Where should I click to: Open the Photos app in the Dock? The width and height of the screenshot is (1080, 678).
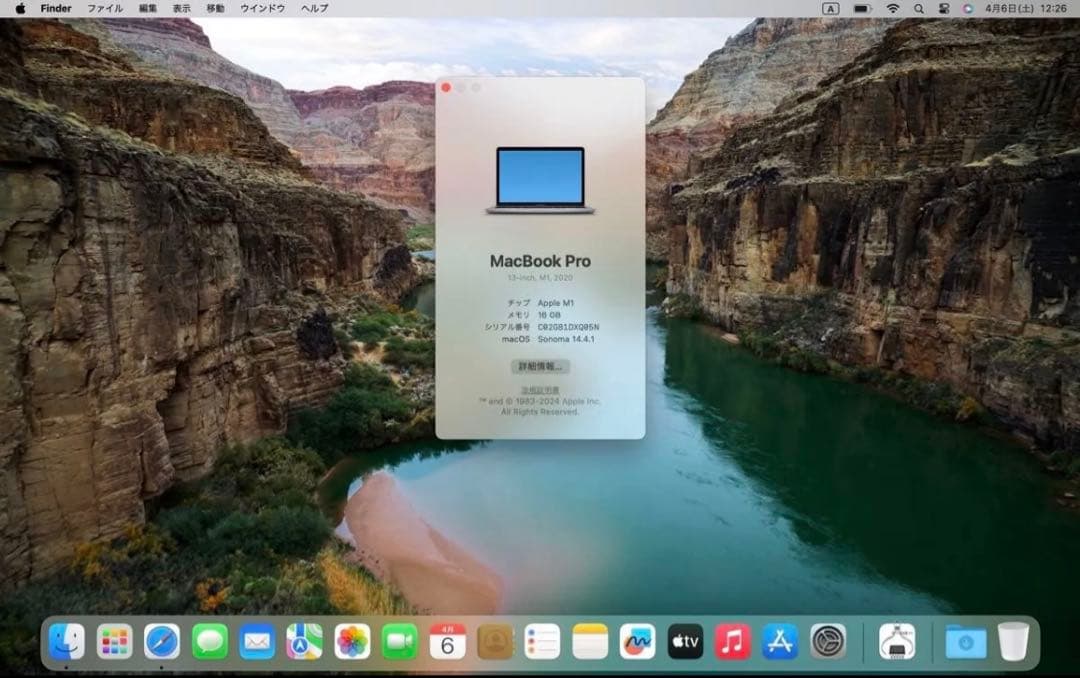[352, 641]
